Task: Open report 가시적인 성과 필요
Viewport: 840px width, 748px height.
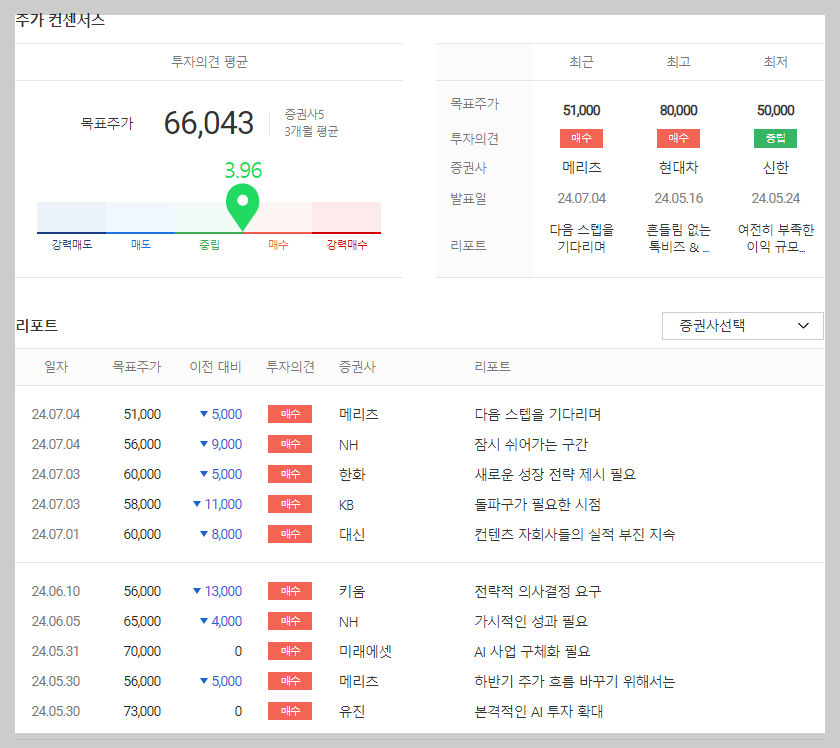Action: [x=531, y=621]
